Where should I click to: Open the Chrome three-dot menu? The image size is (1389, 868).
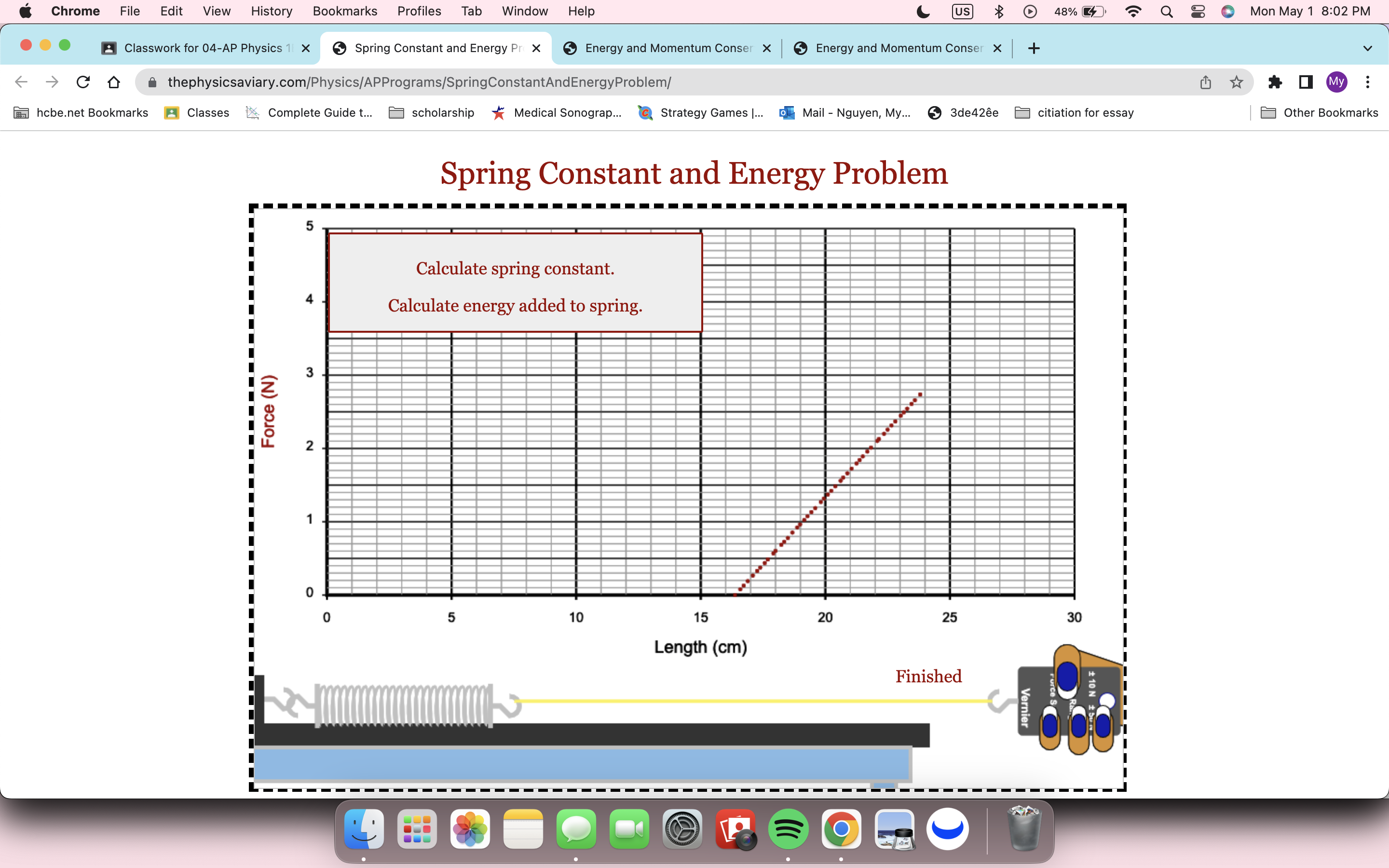[x=1368, y=82]
